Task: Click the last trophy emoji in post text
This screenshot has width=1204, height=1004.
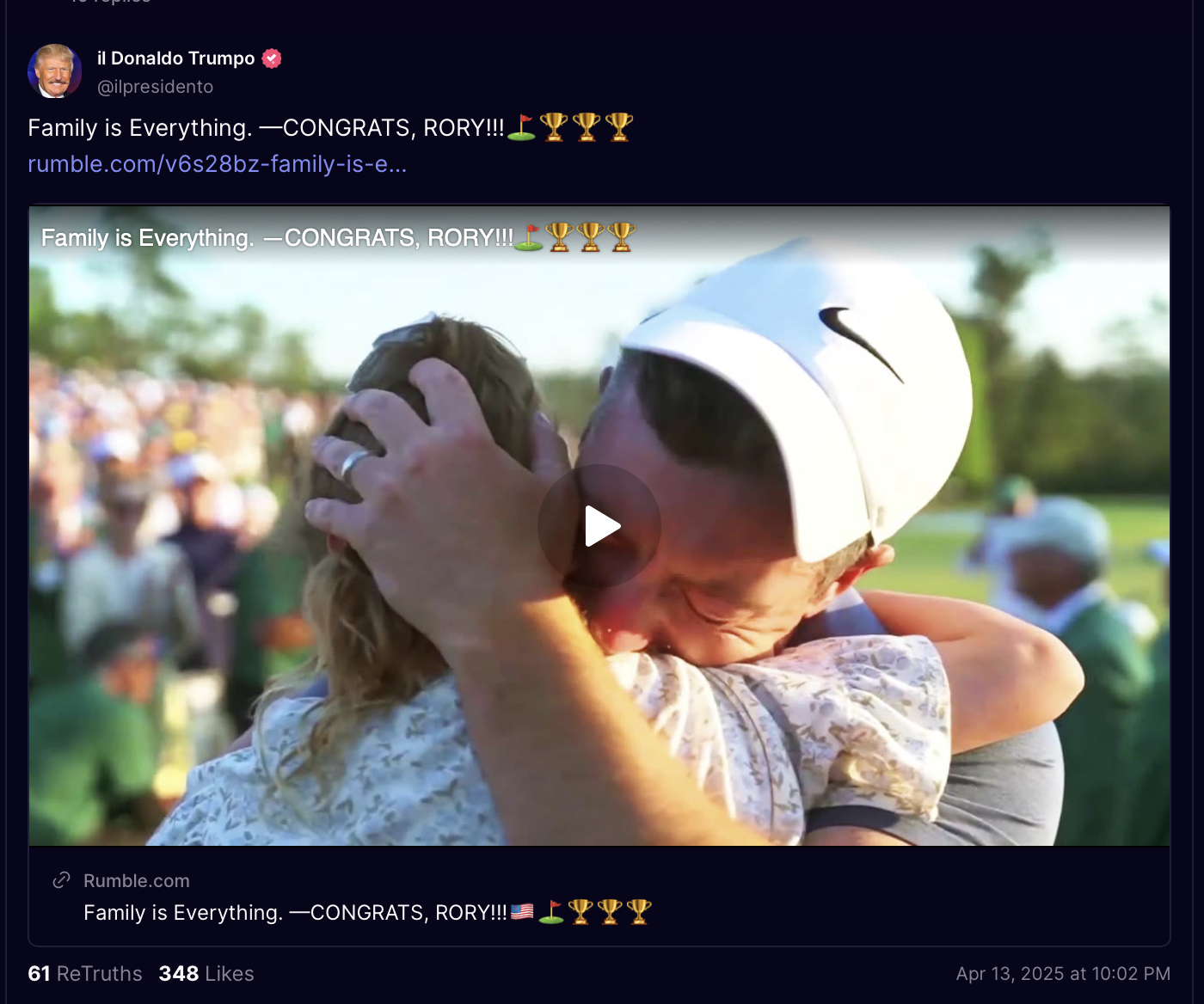Action: [619, 127]
